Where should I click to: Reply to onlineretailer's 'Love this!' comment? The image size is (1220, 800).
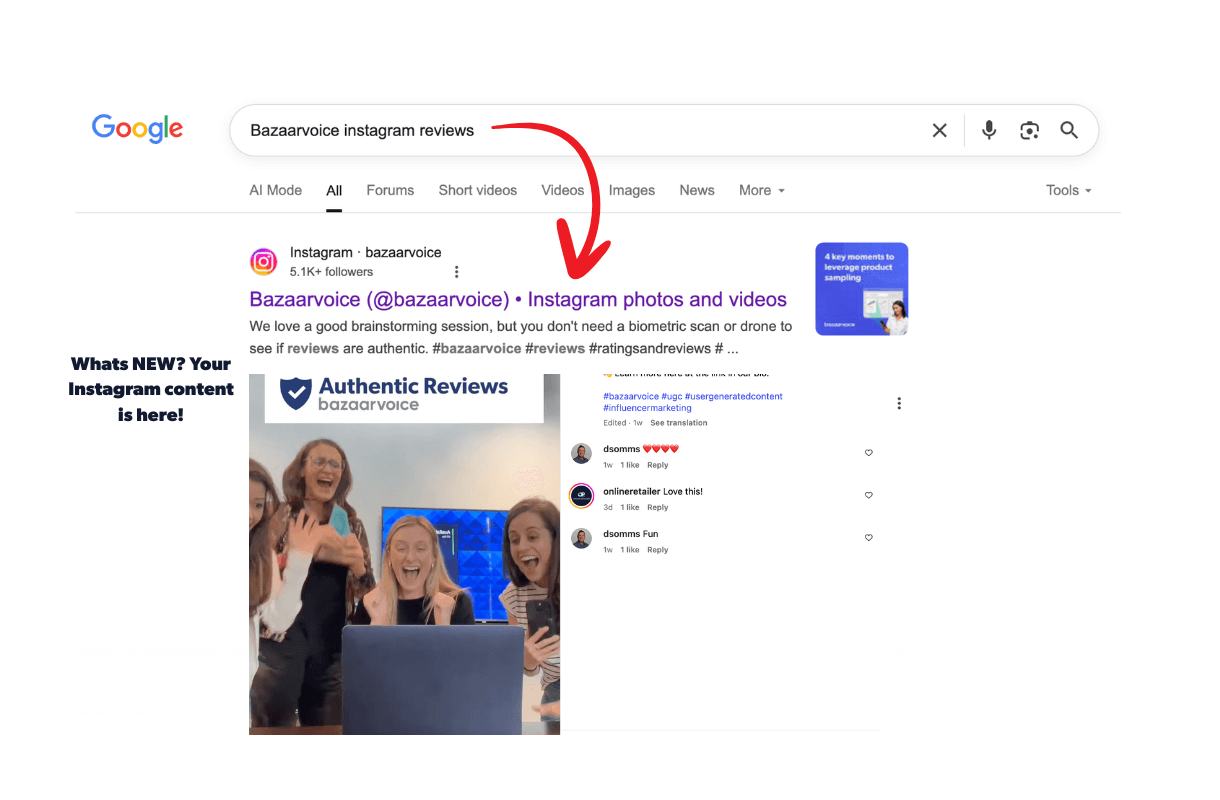657,507
